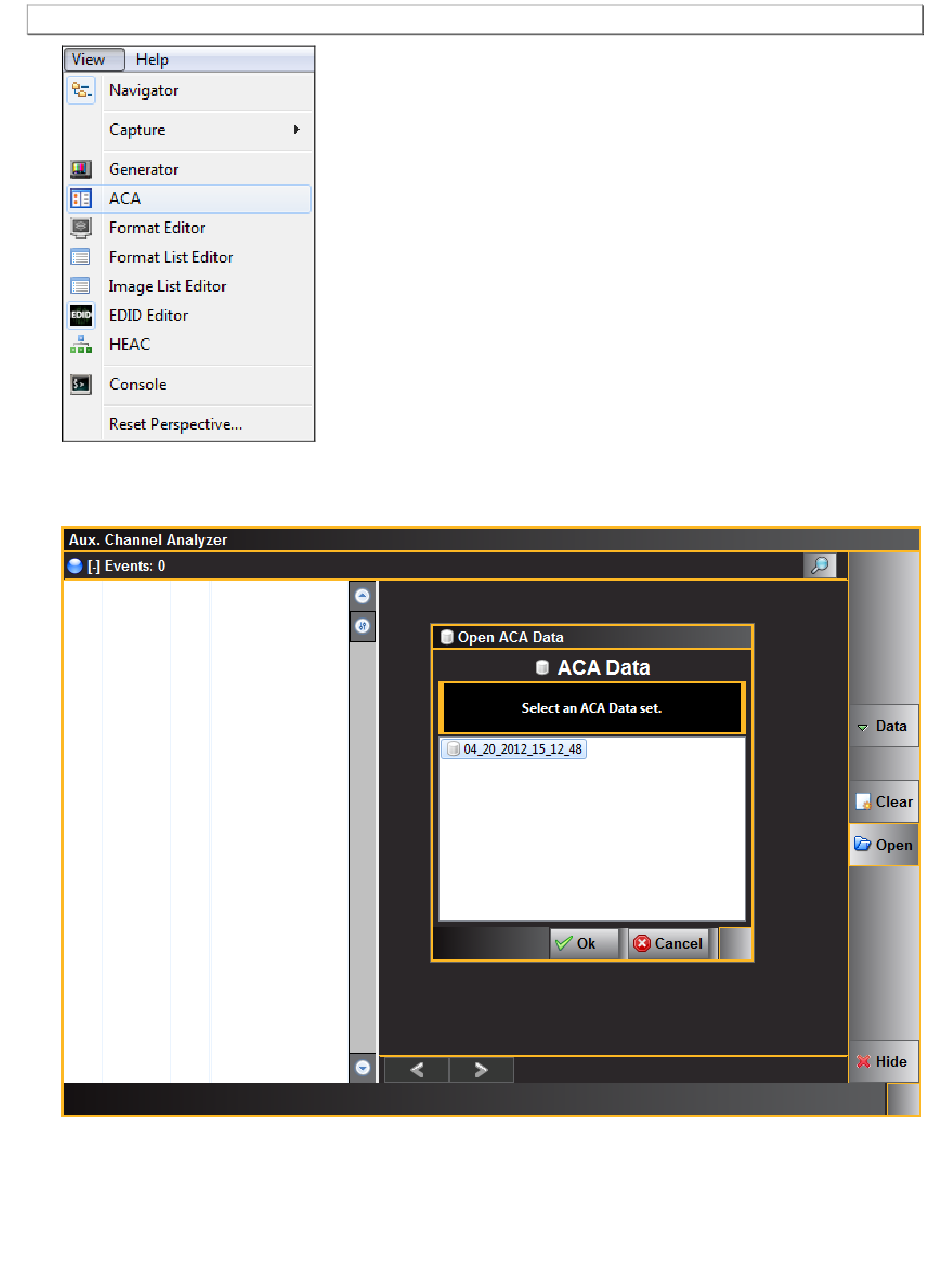Open the View menu

(x=94, y=60)
